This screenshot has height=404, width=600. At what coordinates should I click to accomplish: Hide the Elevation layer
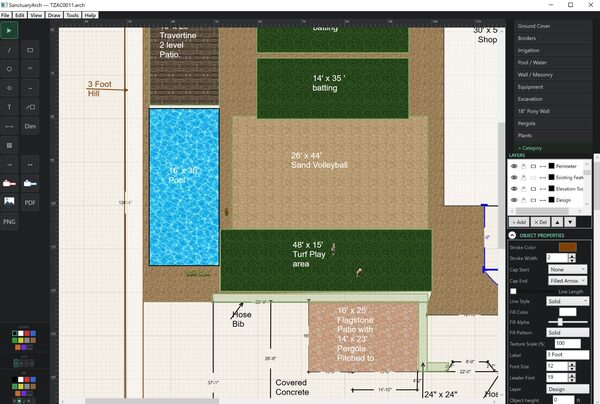[514, 189]
